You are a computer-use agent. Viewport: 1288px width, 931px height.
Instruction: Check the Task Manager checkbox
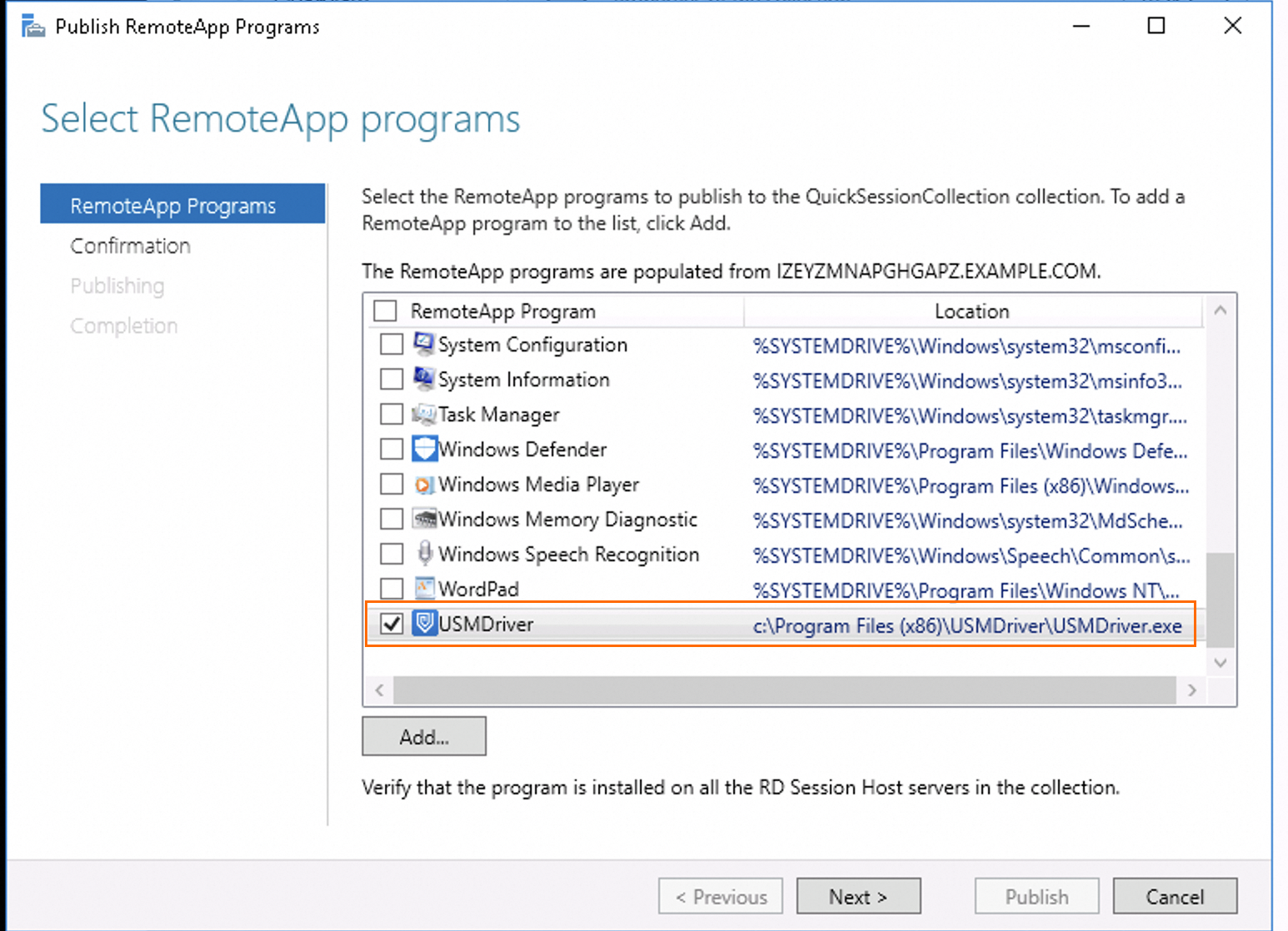[392, 414]
